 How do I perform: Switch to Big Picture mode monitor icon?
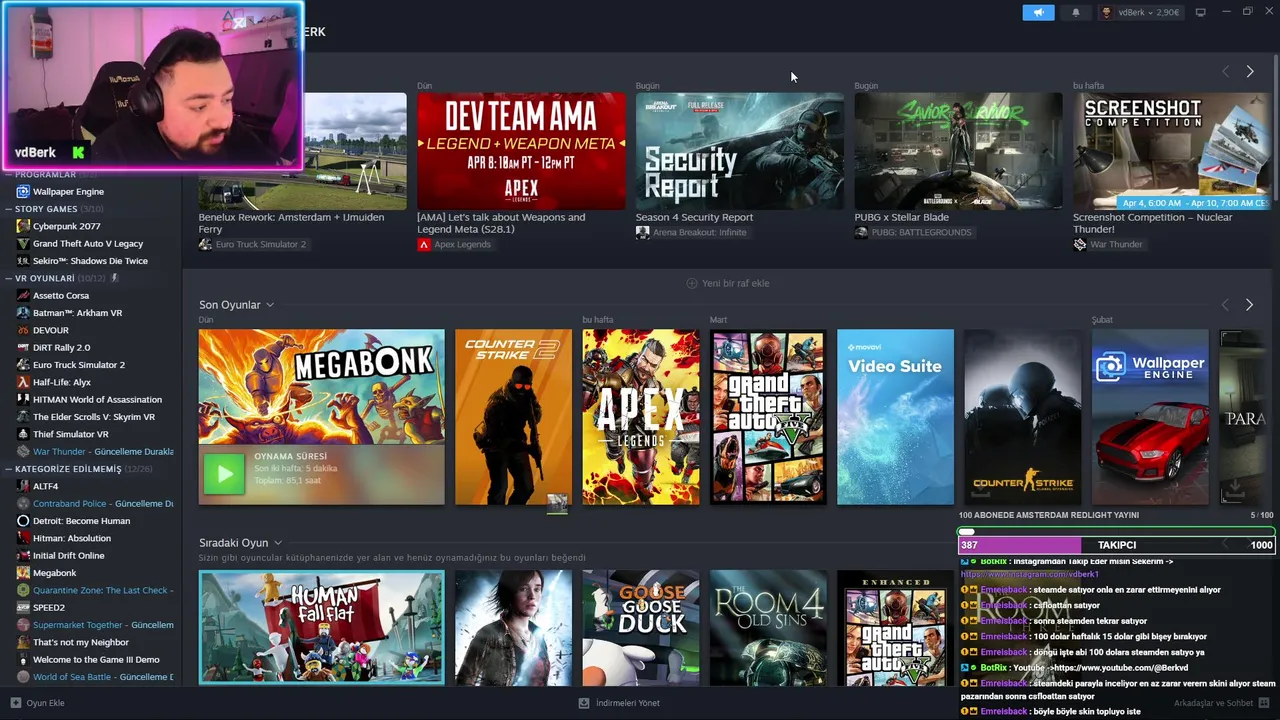click(1201, 12)
